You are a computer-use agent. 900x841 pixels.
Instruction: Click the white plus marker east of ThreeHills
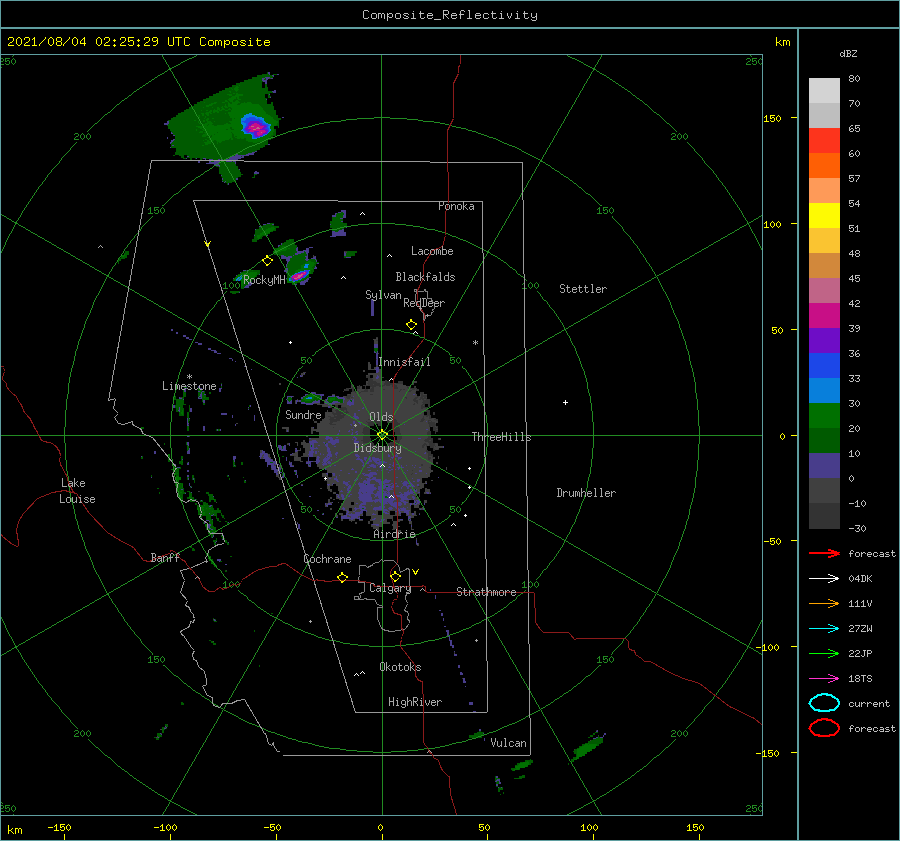(565, 402)
